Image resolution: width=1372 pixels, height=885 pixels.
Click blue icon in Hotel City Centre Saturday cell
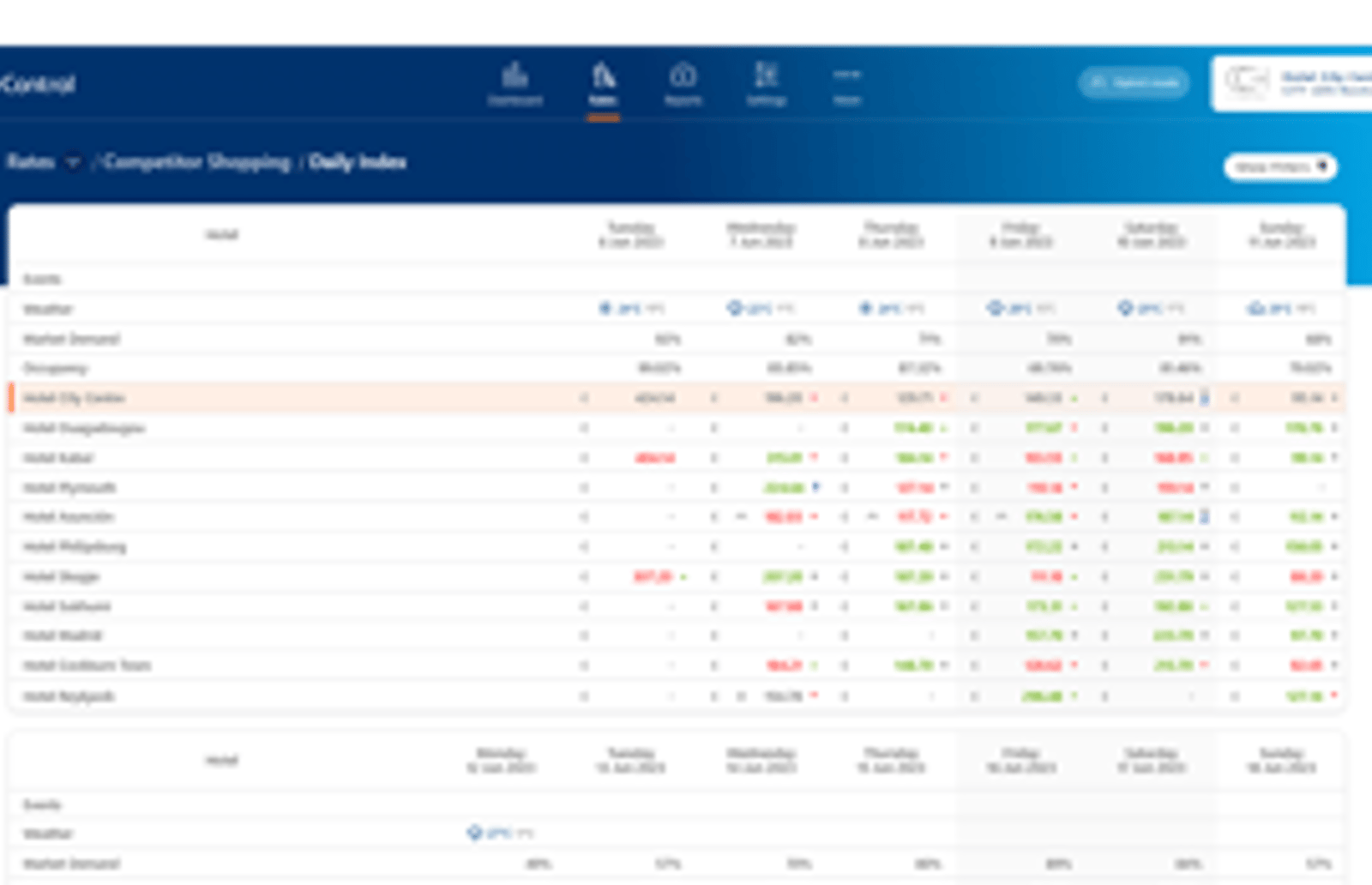pyautogui.click(x=1204, y=398)
